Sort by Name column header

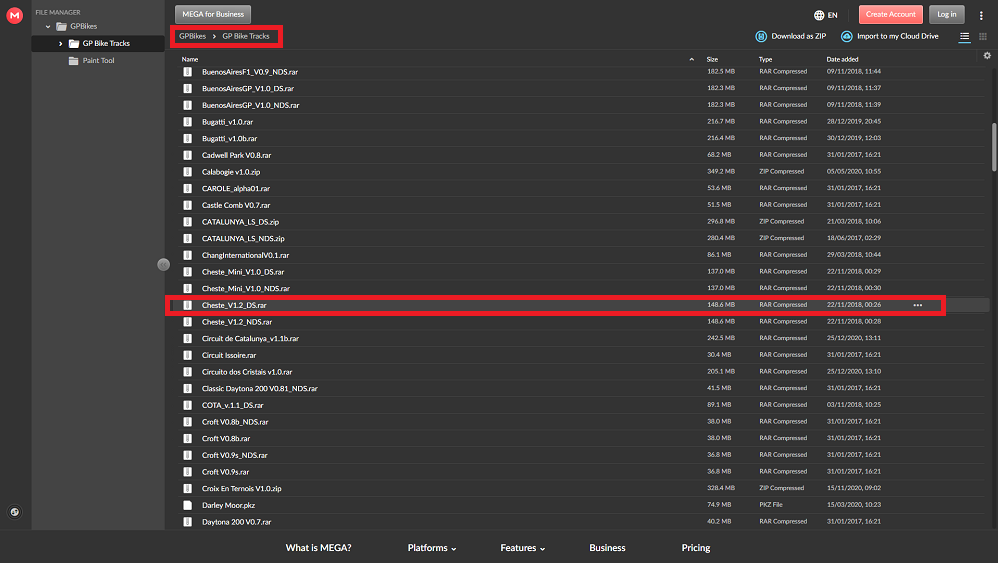tap(190, 59)
